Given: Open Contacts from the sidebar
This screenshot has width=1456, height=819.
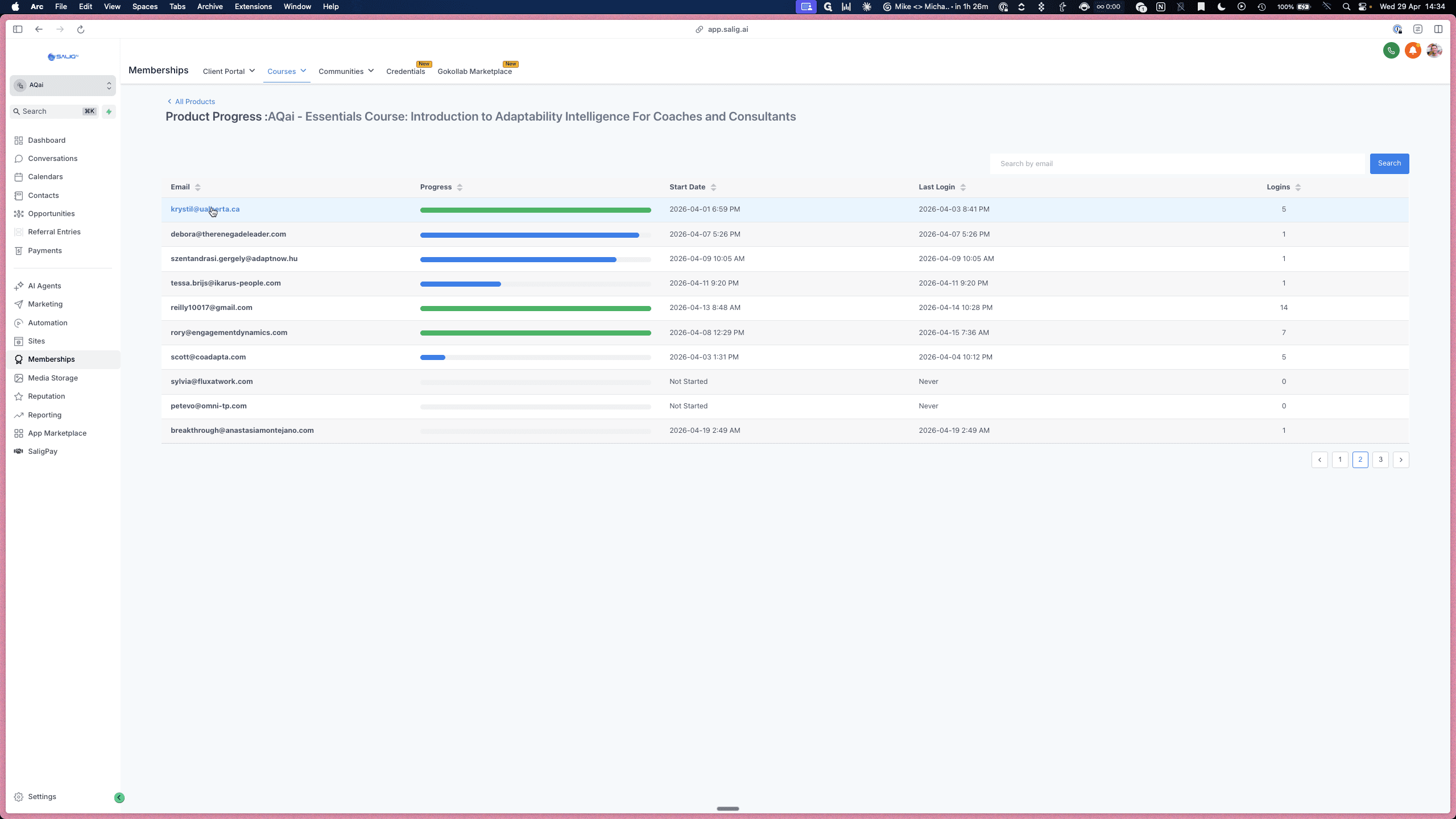Looking at the screenshot, I should click(43, 195).
